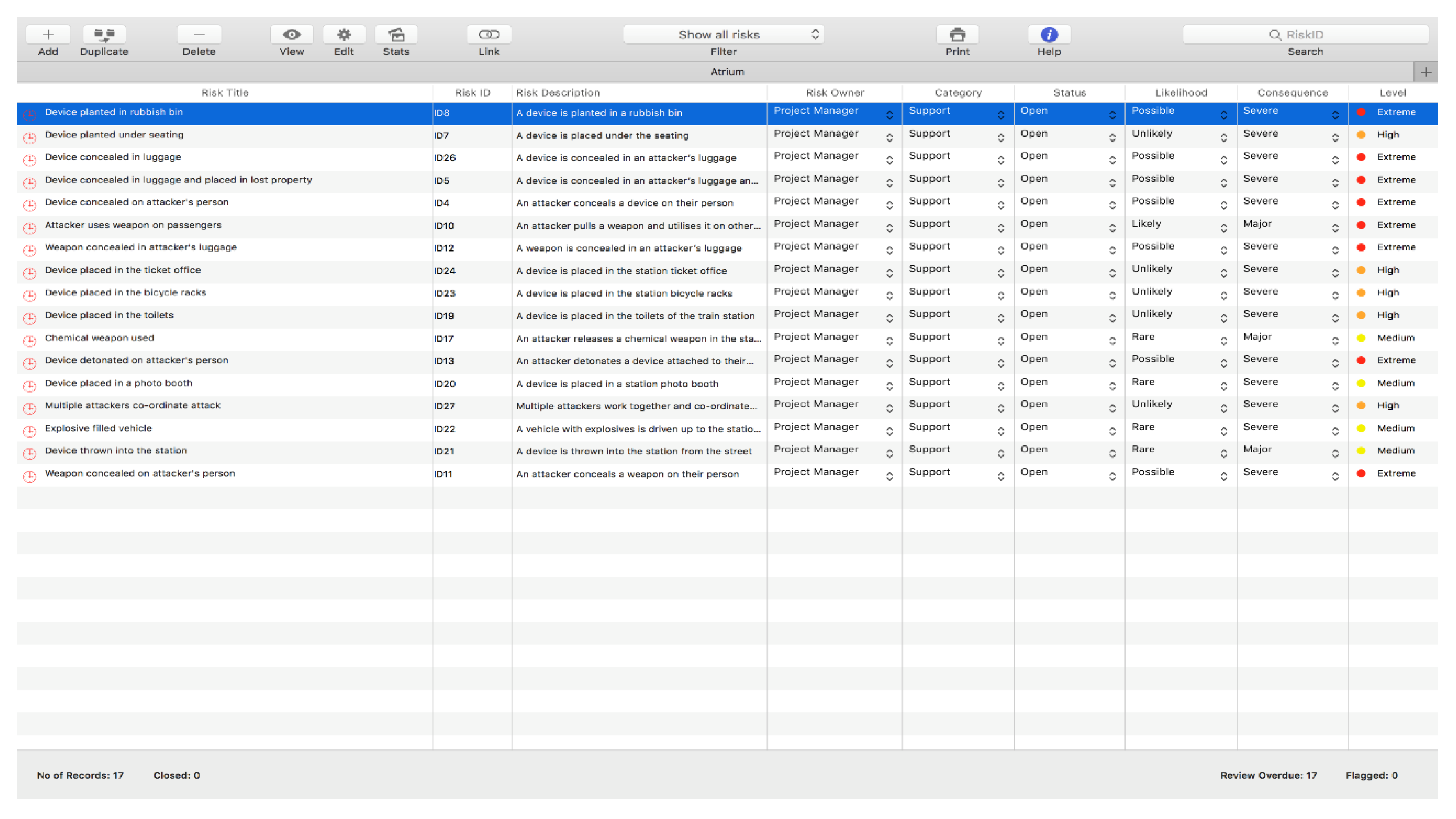Click the RiskID search field
1456x819 pixels.
tap(1305, 34)
